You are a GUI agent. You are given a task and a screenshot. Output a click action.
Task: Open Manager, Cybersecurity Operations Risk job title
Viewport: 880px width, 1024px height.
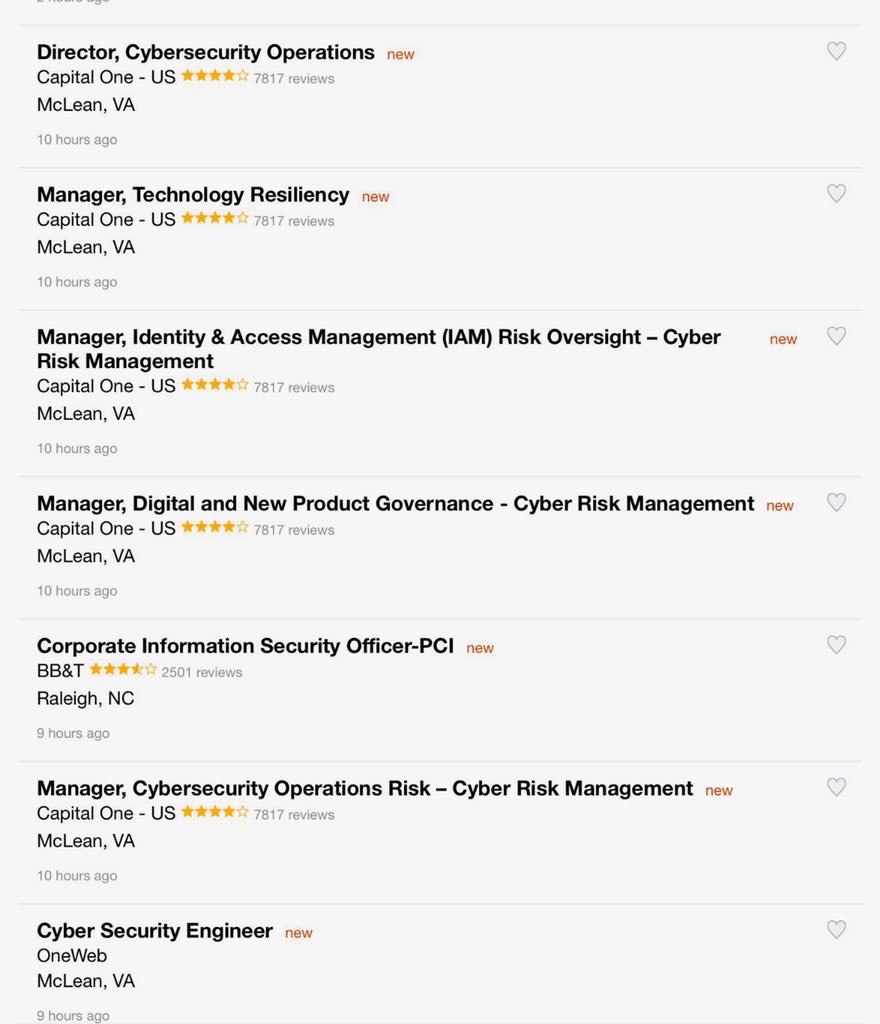coord(365,788)
